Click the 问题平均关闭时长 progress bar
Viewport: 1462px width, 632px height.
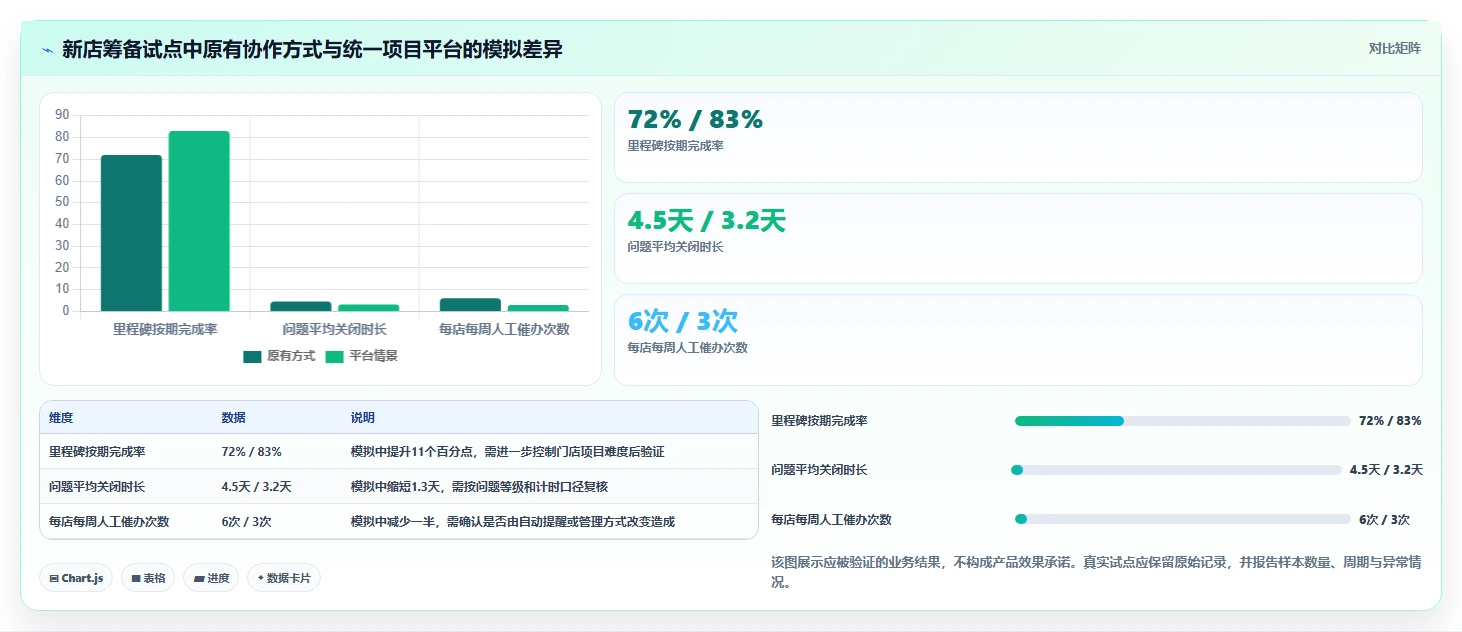pos(1178,470)
